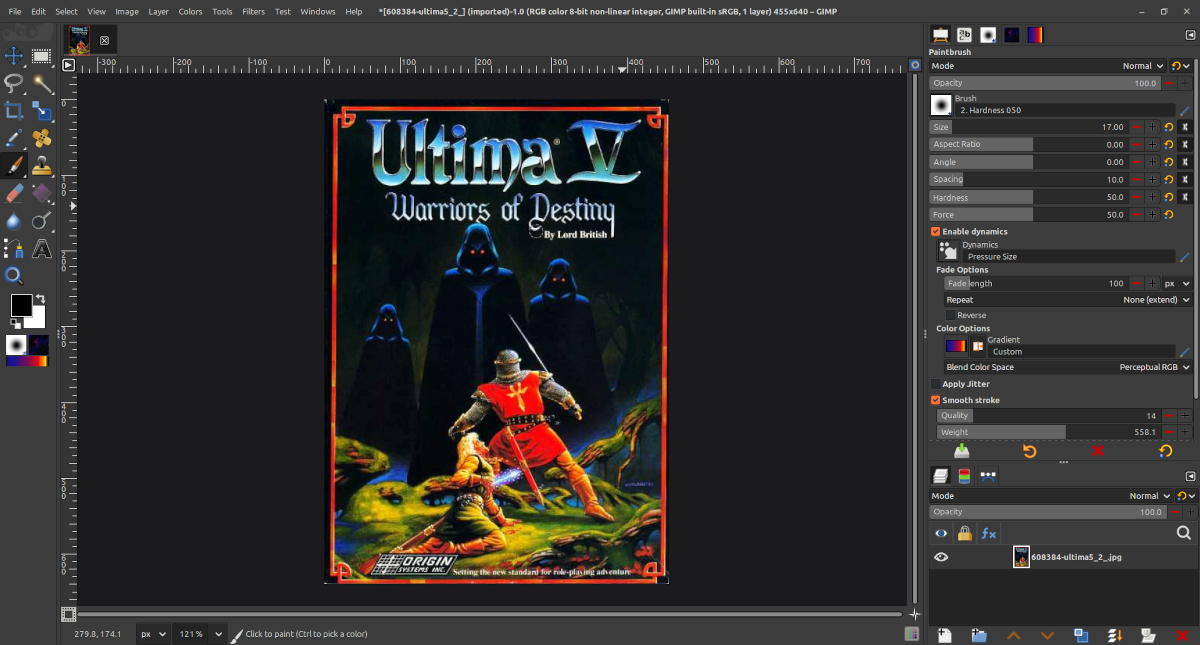Activate the Paintbrush tool

tap(14, 166)
